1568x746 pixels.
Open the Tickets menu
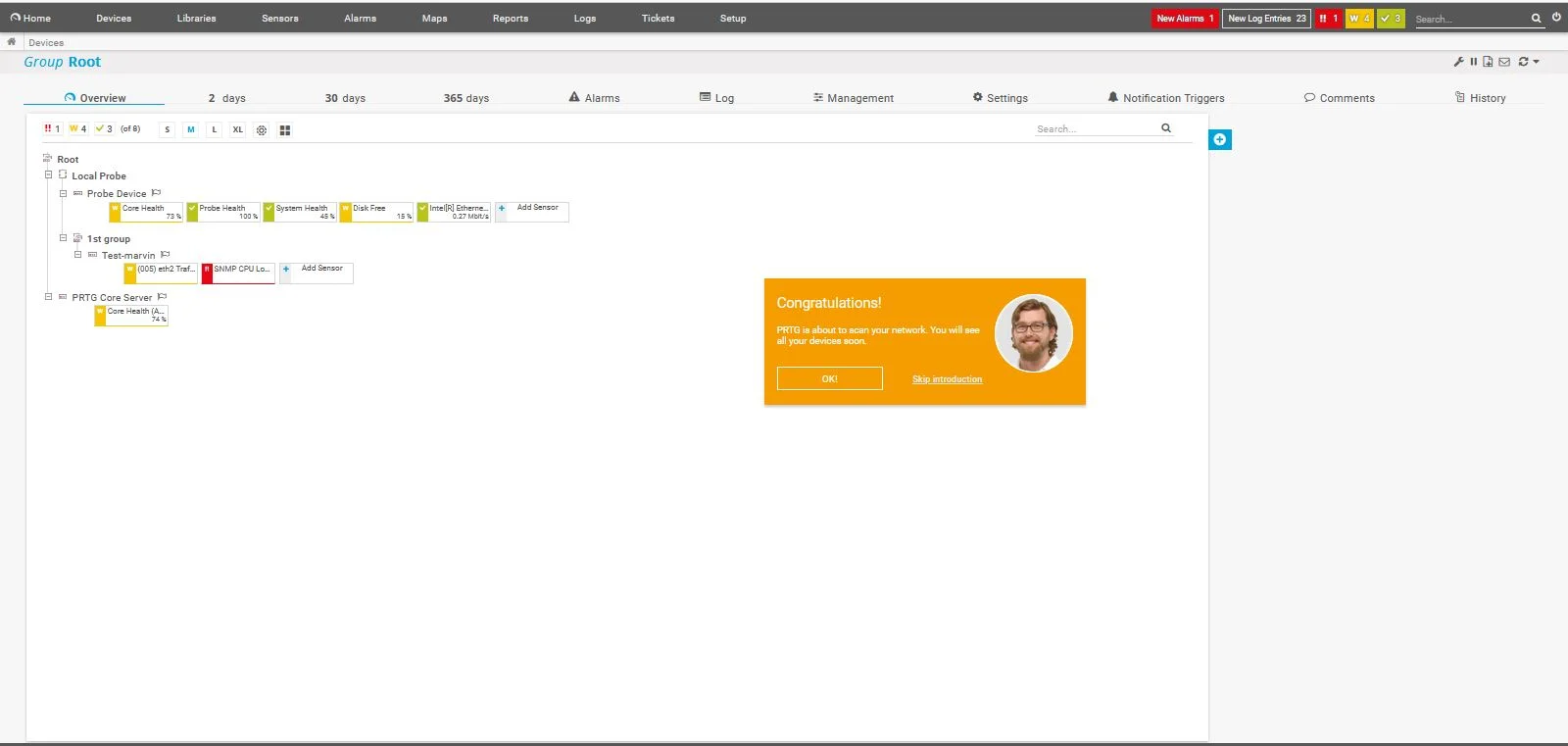[x=659, y=19]
